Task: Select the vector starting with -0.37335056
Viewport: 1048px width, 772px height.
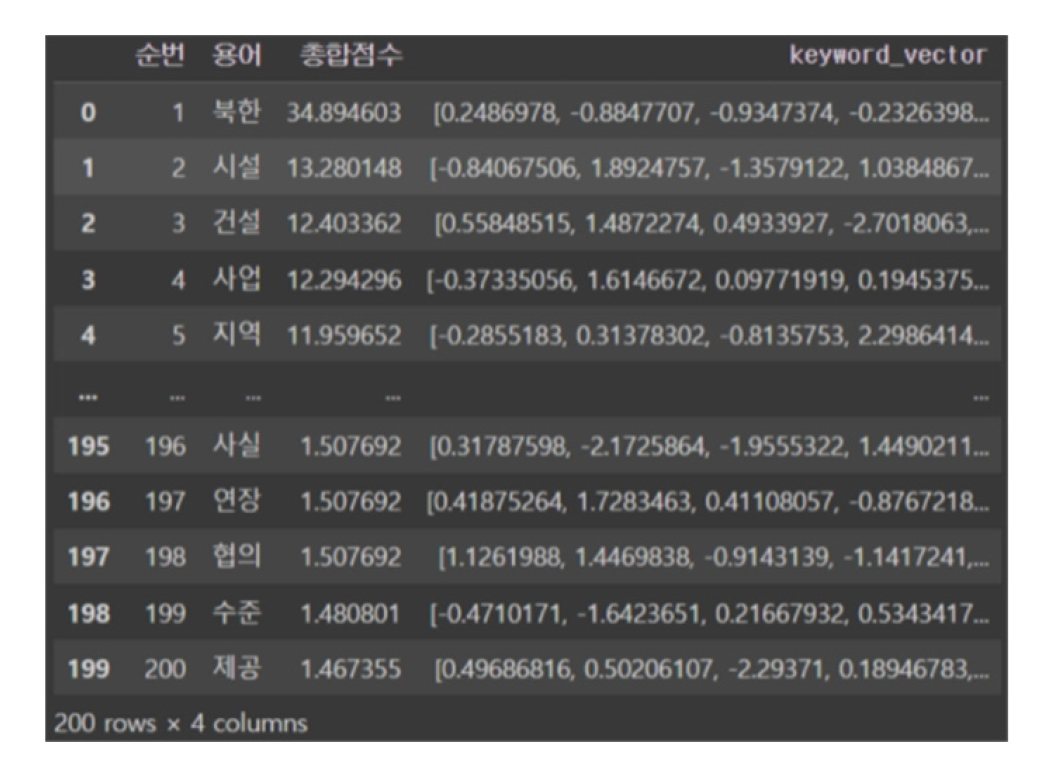Action: tap(709, 280)
